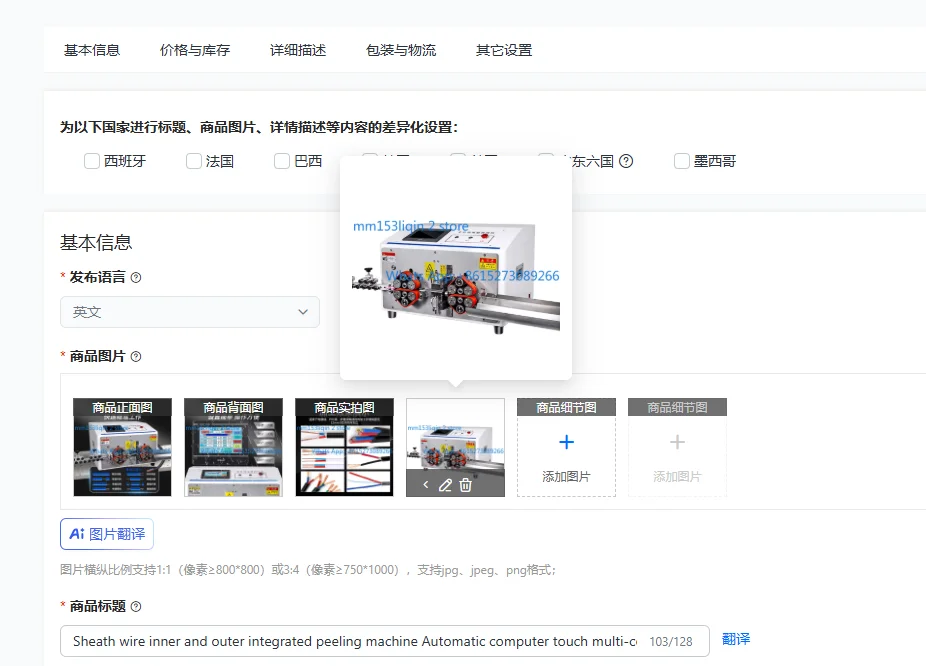Tick the 法国 checkbox
The width and height of the screenshot is (926, 666).
point(194,161)
